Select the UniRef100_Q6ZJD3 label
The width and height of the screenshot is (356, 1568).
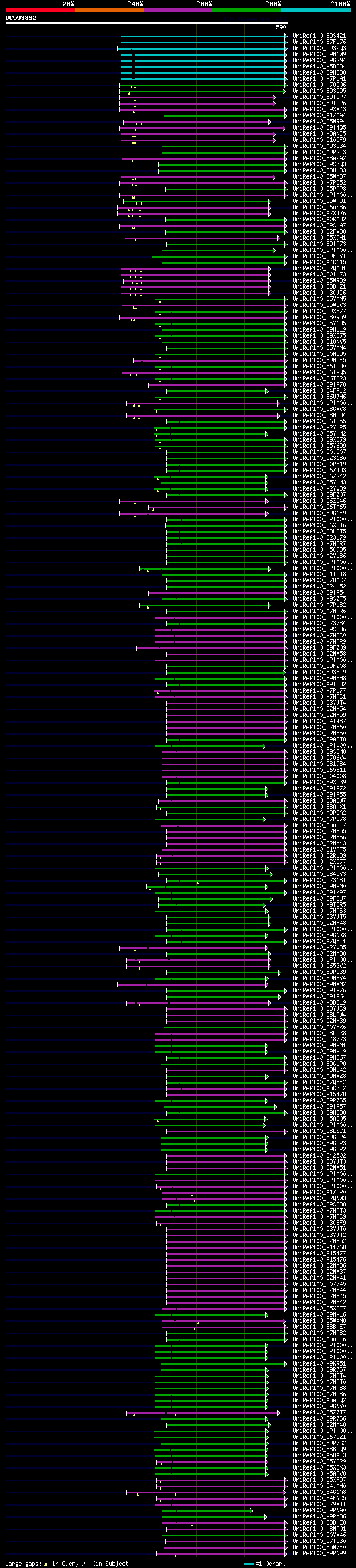(x=319, y=470)
